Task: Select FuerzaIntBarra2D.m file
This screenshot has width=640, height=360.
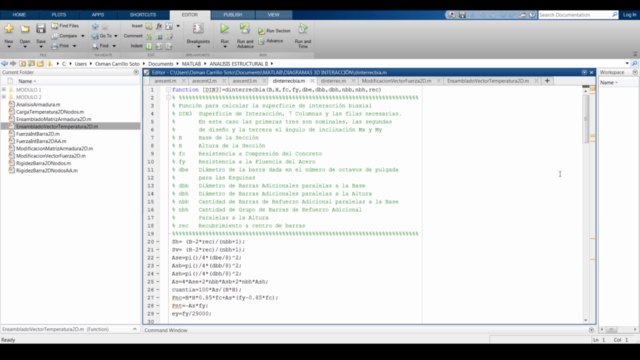Action: [x=38, y=134]
